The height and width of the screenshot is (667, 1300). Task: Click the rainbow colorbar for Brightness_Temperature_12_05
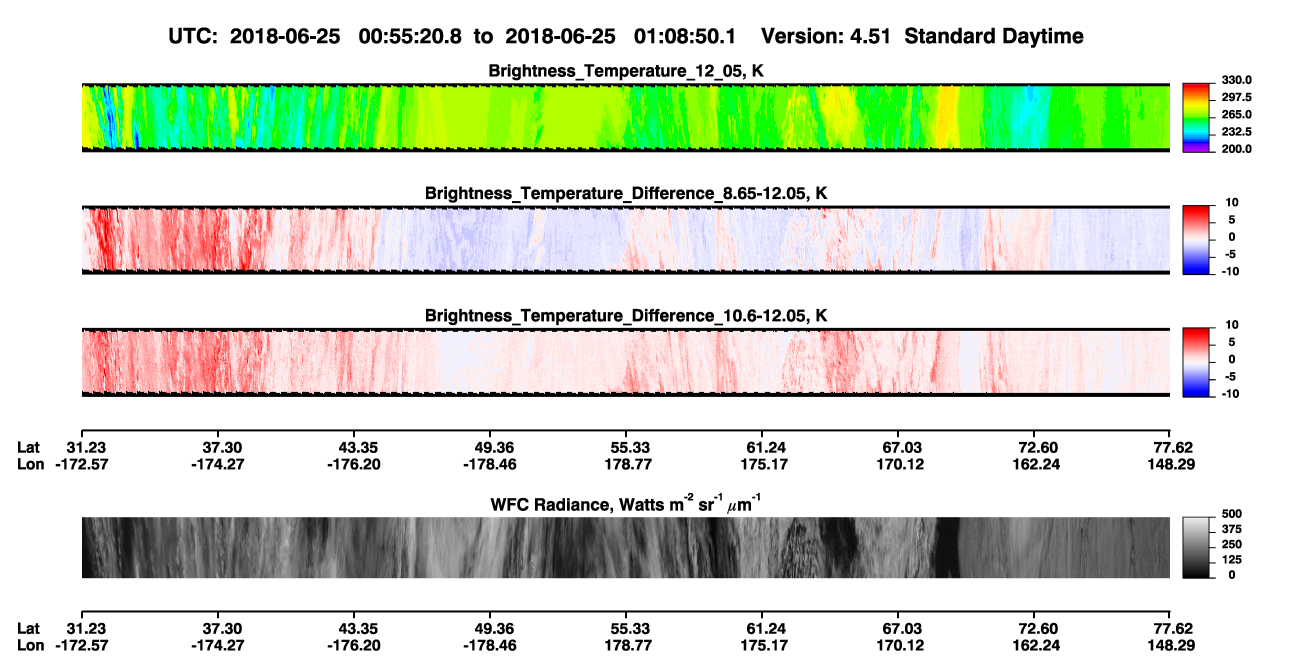tap(1196, 117)
